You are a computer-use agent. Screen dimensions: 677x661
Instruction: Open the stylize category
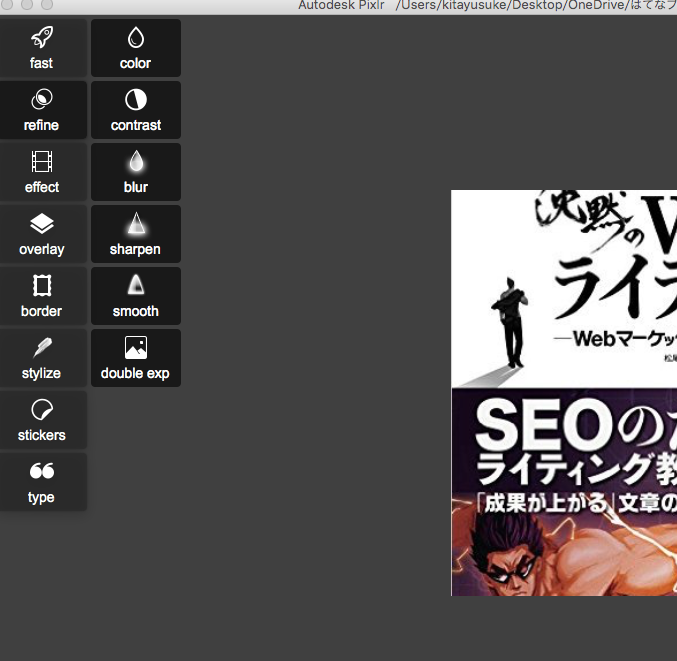tap(42, 358)
